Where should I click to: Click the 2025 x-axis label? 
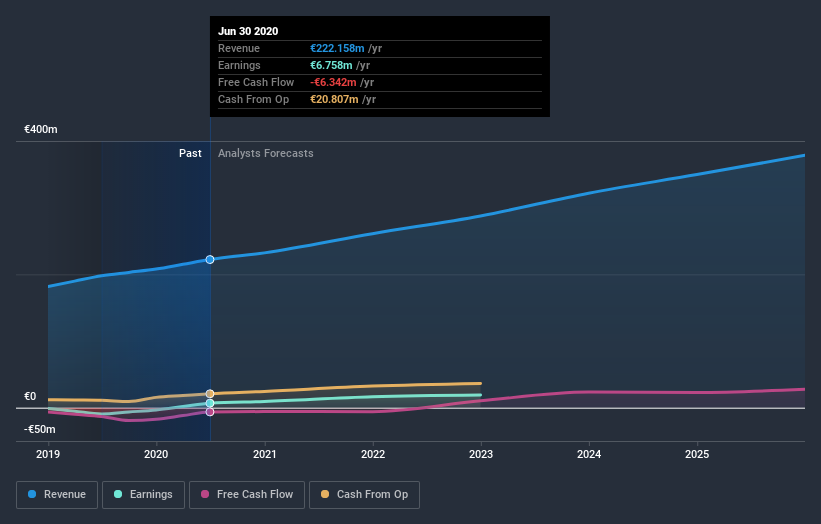[697, 454]
